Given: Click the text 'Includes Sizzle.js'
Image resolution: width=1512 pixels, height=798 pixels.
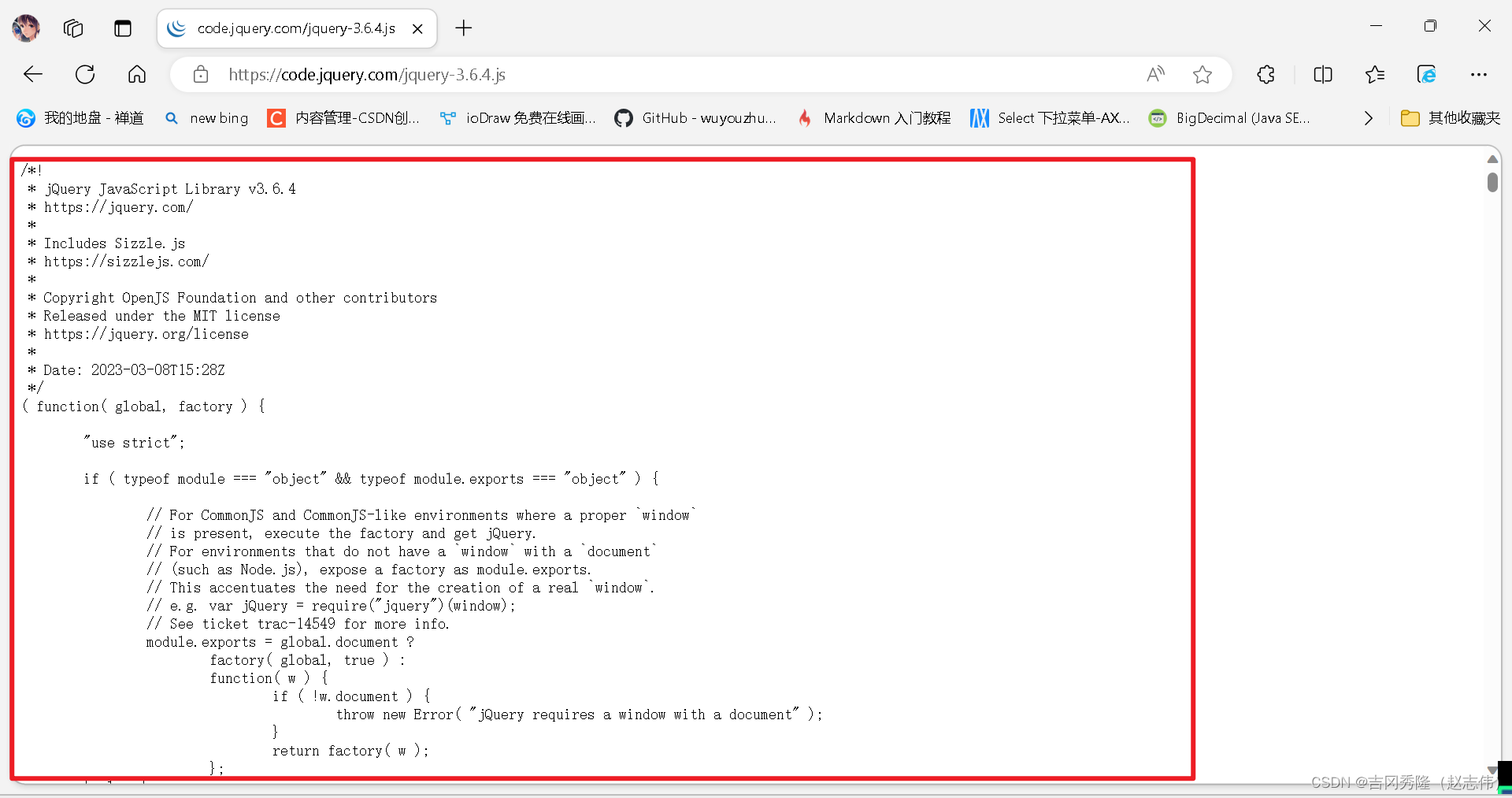Looking at the screenshot, I should 114,243.
